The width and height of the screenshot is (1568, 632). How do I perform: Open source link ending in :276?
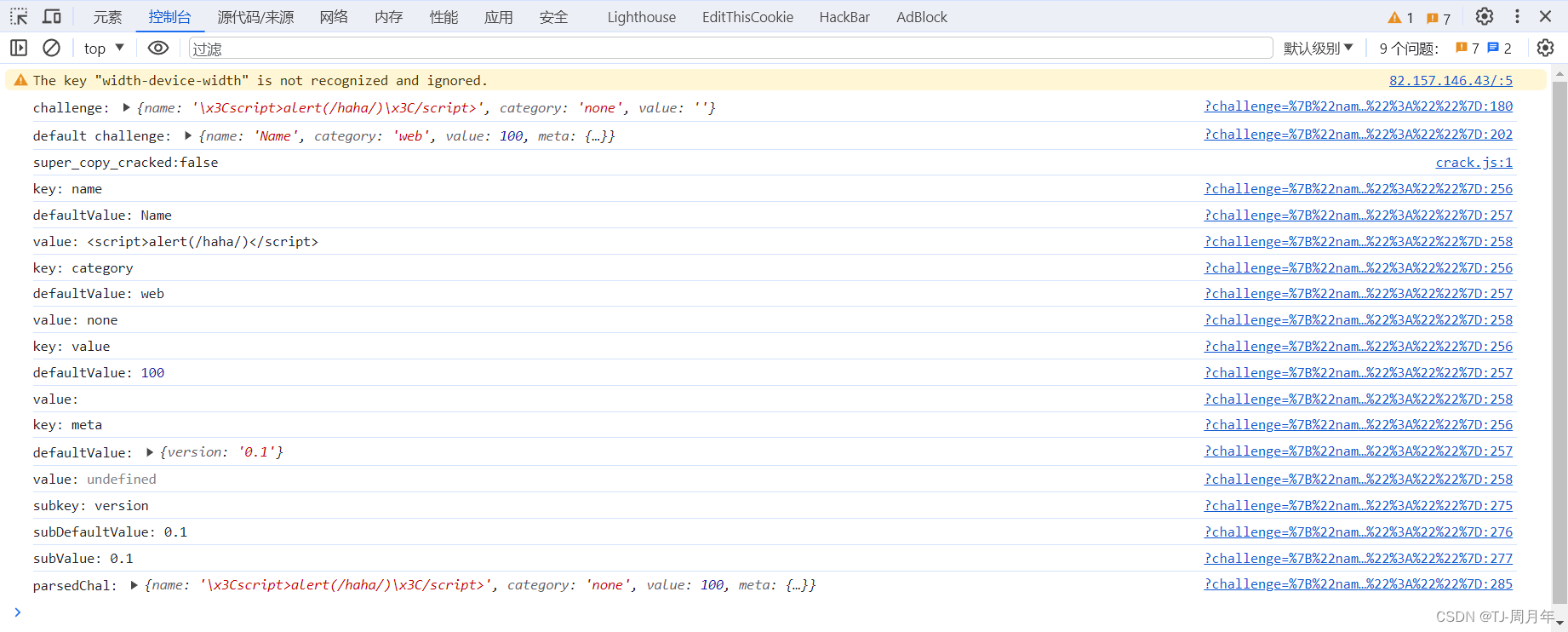[x=1359, y=531]
